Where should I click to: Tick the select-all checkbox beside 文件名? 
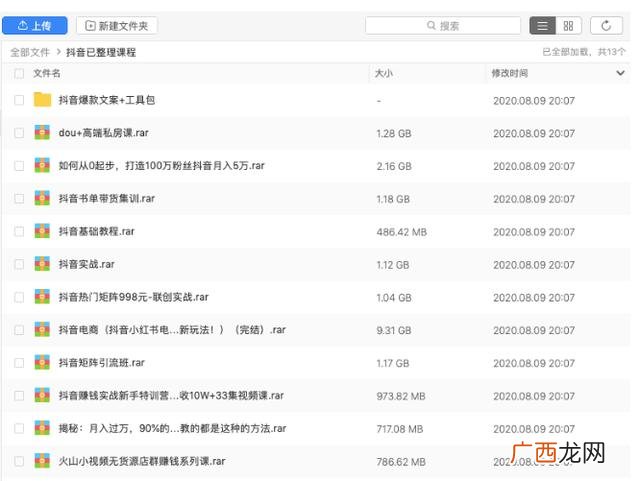click(x=19, y=73)
